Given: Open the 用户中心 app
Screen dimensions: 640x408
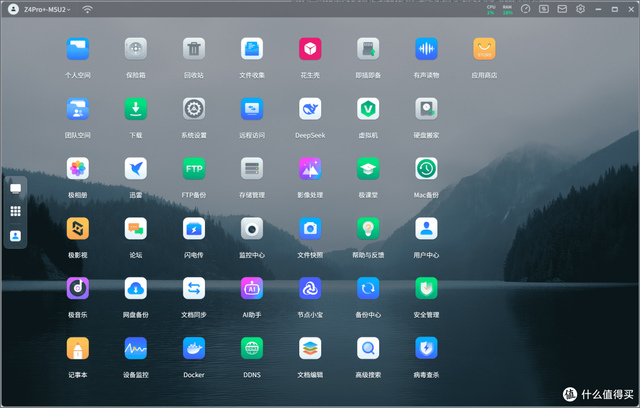Looking at the screenshot, I should (x=427, y=228).
